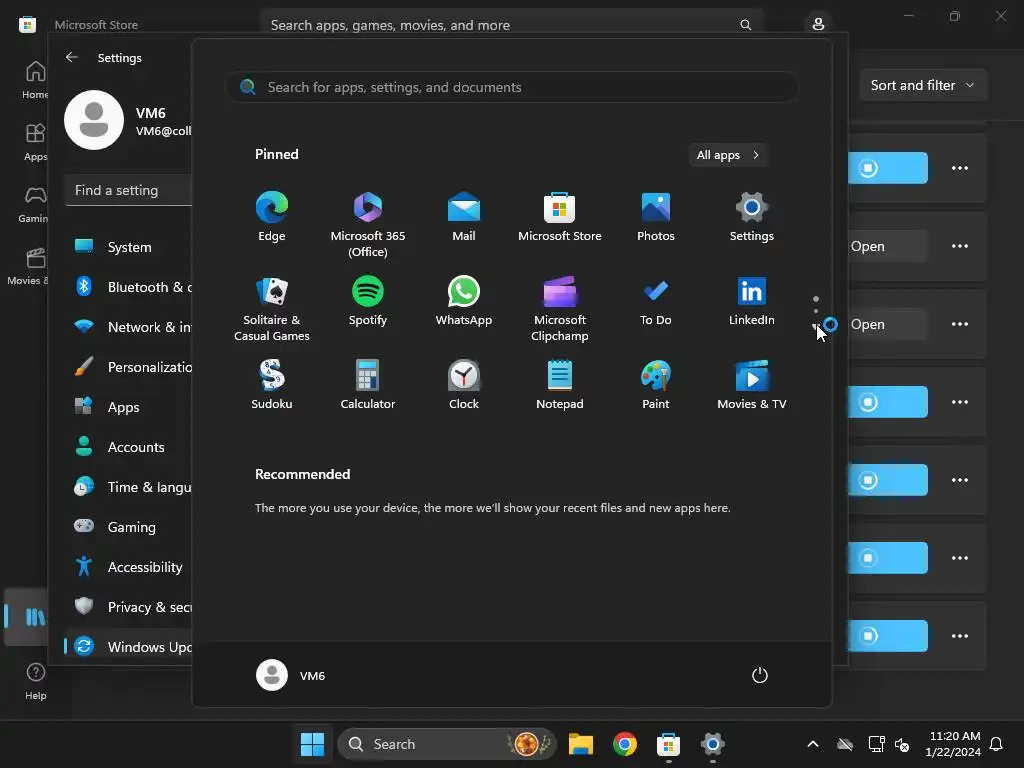
Task: Click the VM6 profile picture in Settings
Action: tap(94, 120)
